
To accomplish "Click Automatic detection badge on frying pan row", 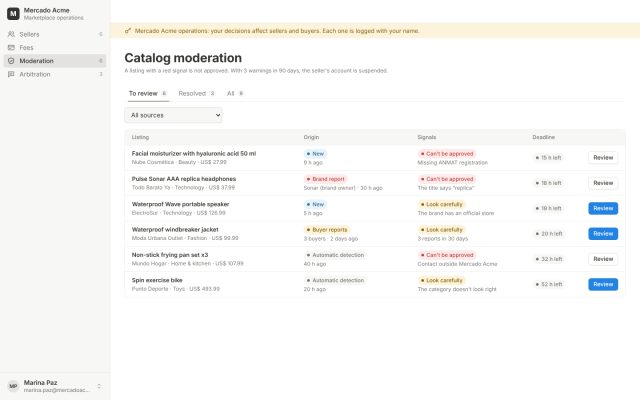I will coord(335,255).
